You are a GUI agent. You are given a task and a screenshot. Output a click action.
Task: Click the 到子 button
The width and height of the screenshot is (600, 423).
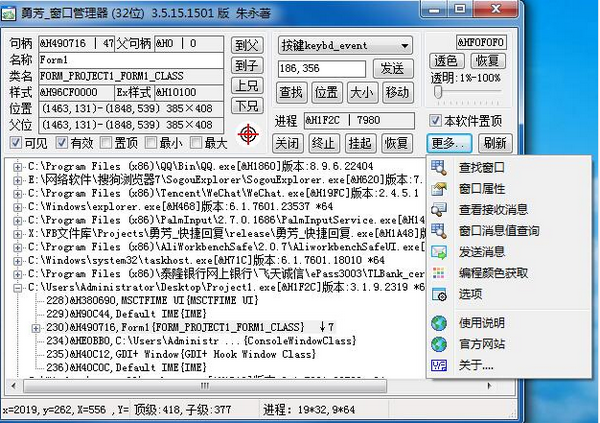247,65
